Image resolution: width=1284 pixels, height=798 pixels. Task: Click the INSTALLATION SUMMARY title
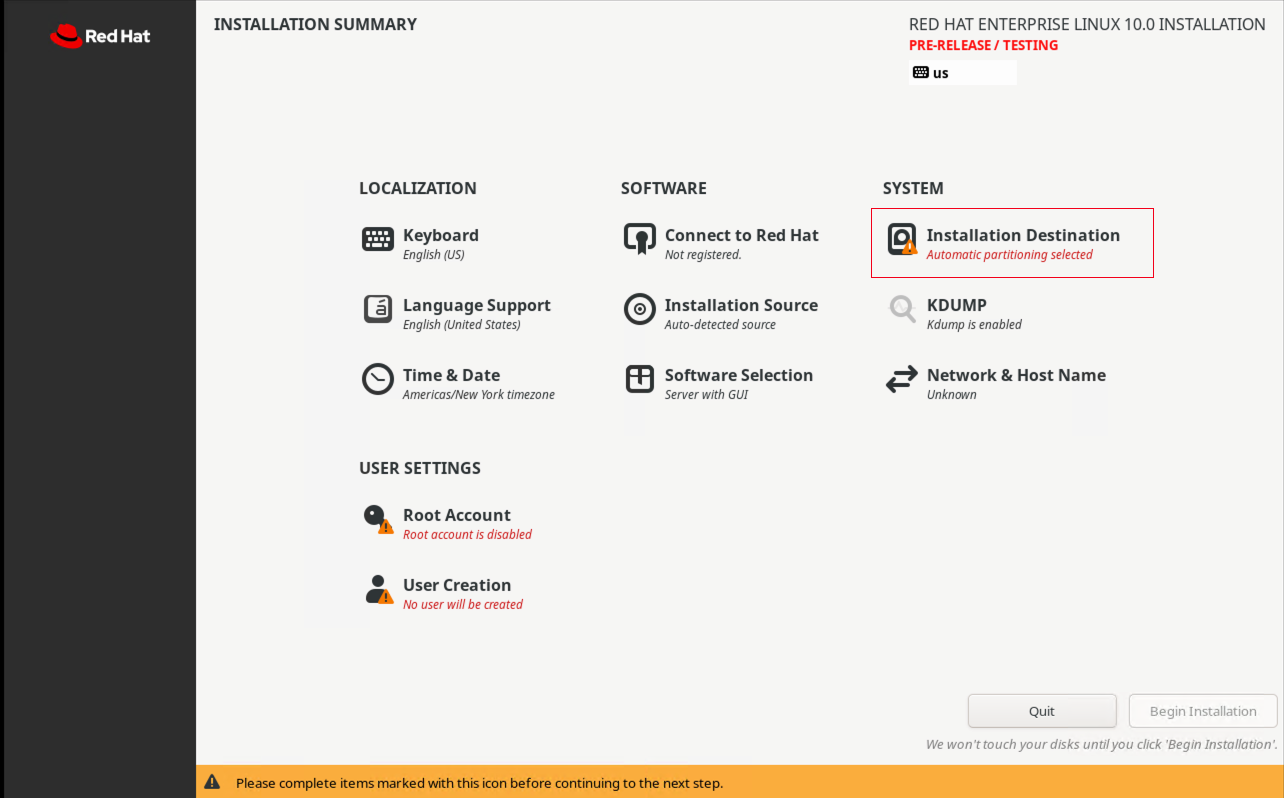point(315,24)
